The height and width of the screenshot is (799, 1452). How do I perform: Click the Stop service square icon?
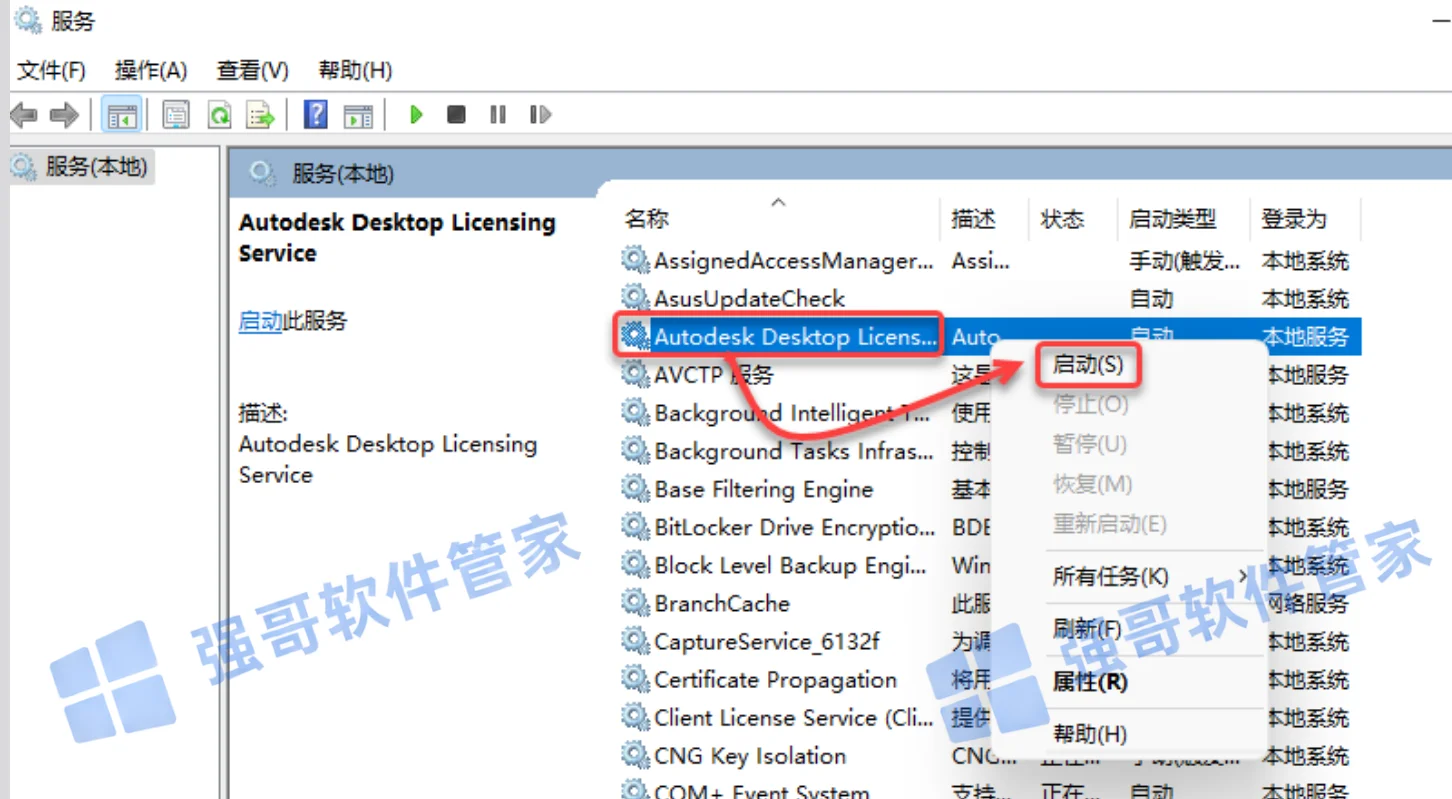click(457, 115)
